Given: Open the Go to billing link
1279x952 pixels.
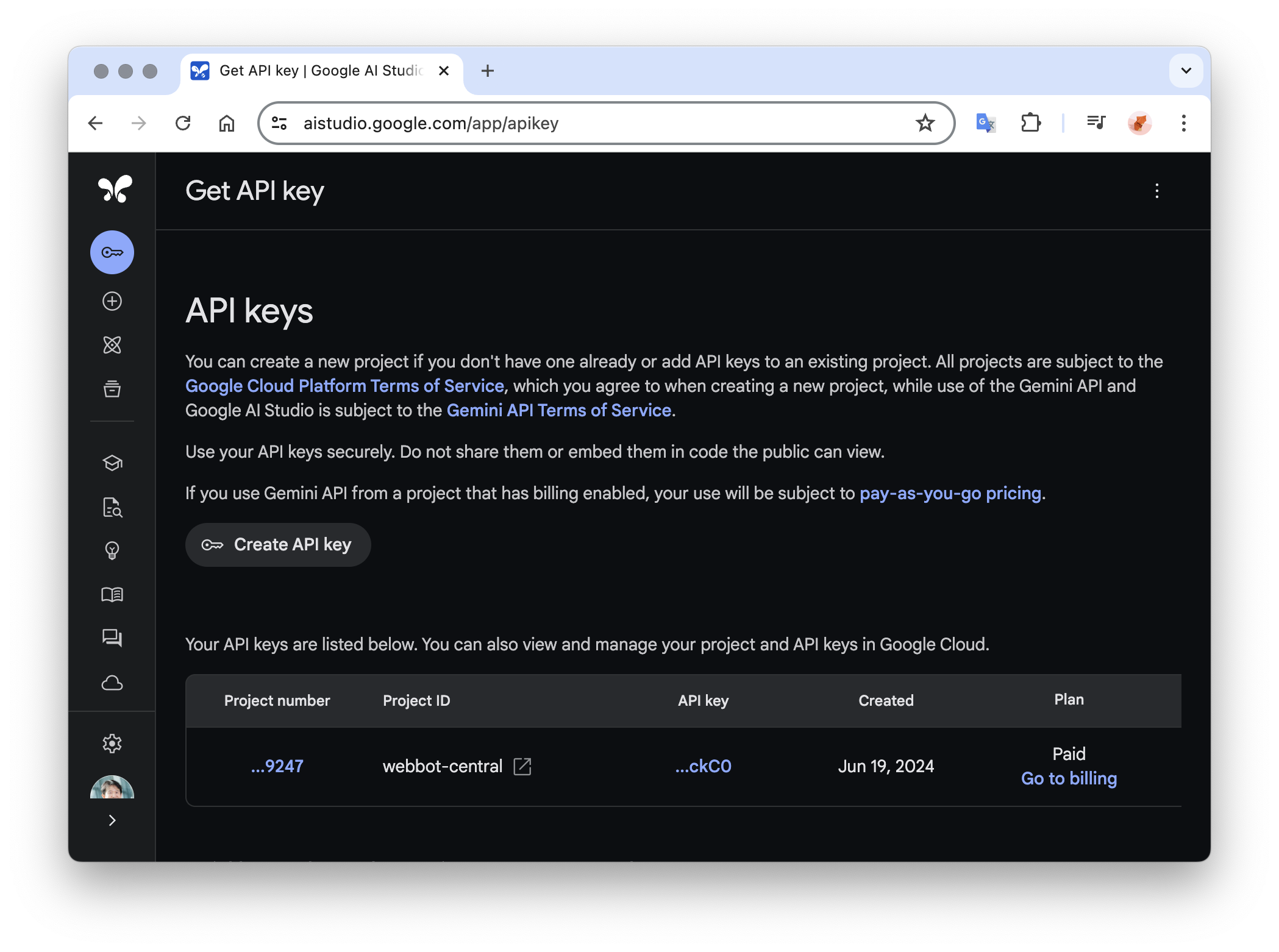Looking at the screenshot, I should (x=1069, y=779).
